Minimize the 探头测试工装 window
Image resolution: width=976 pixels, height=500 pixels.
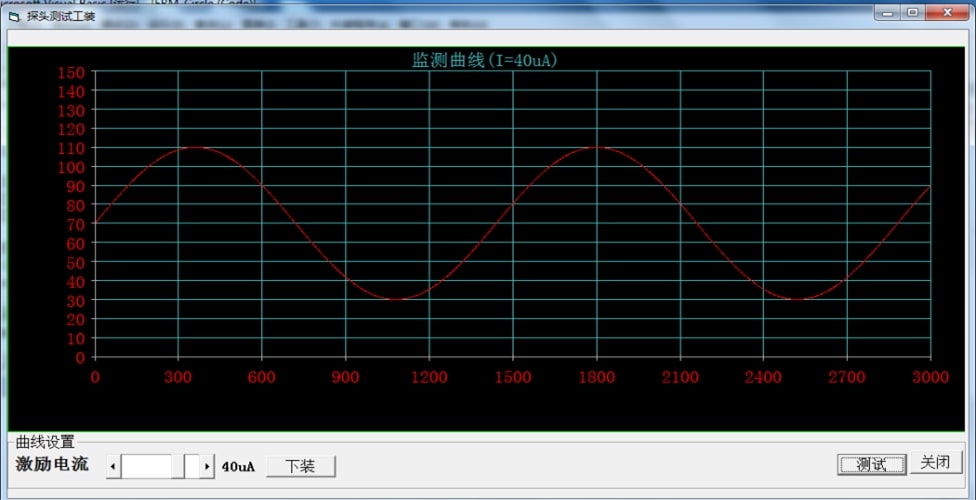888,12
